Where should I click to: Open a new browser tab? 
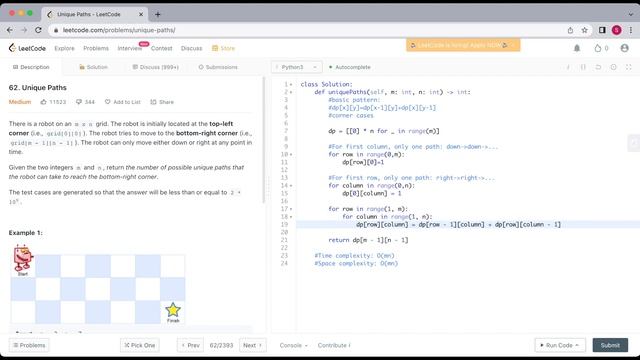[x=158, y=14]
